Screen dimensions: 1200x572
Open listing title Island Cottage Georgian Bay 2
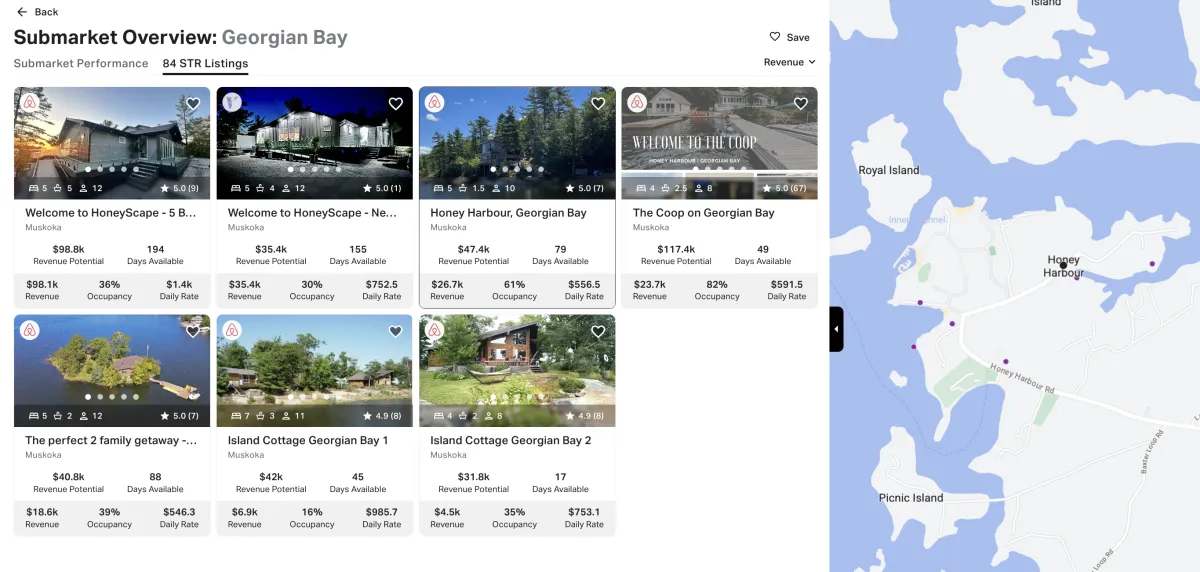coord(511,441)
